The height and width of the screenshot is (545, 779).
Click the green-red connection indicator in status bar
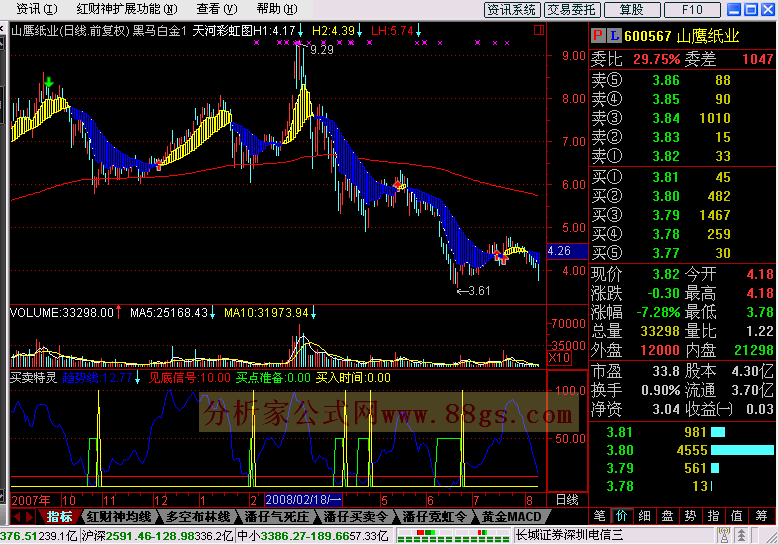[454, 536]
